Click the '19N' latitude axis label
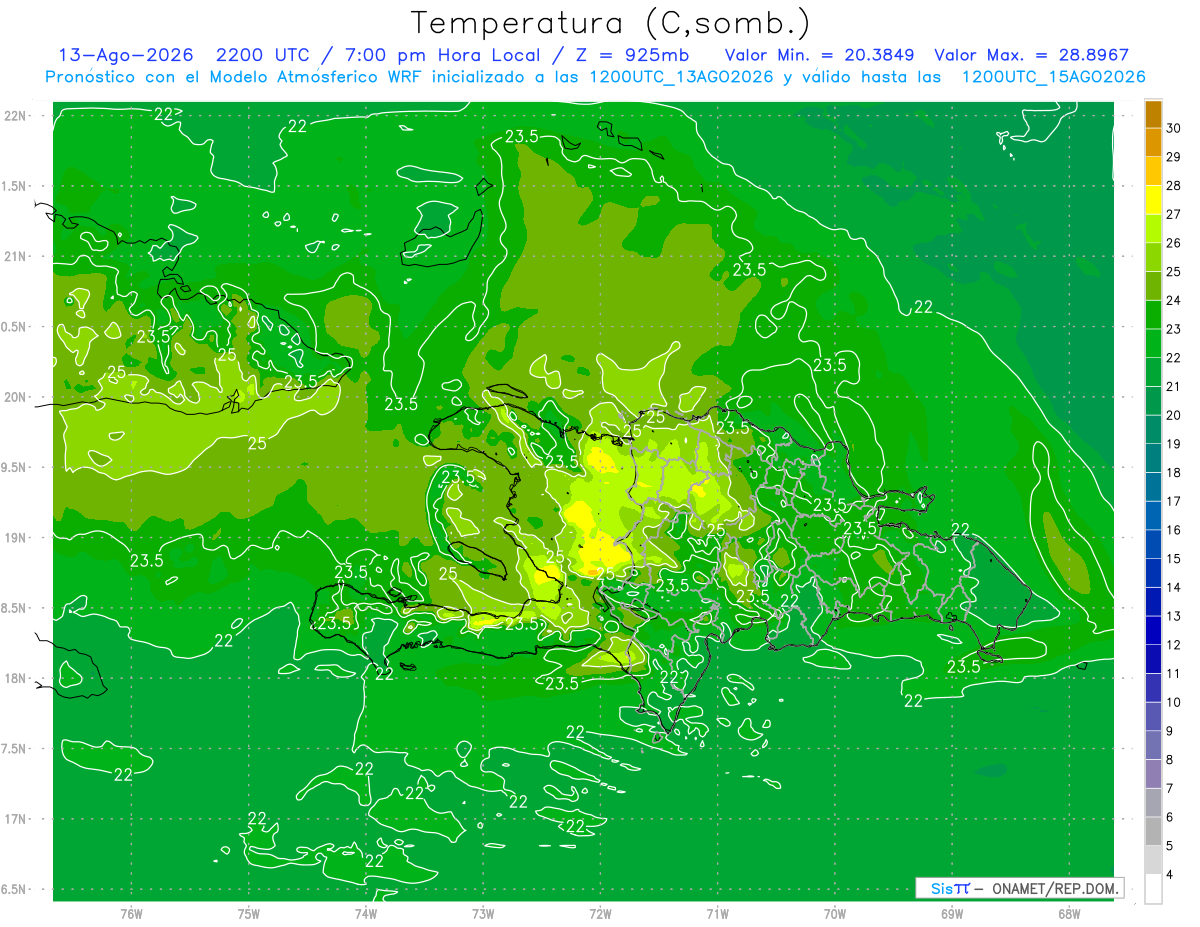 (x=16, y=538)
